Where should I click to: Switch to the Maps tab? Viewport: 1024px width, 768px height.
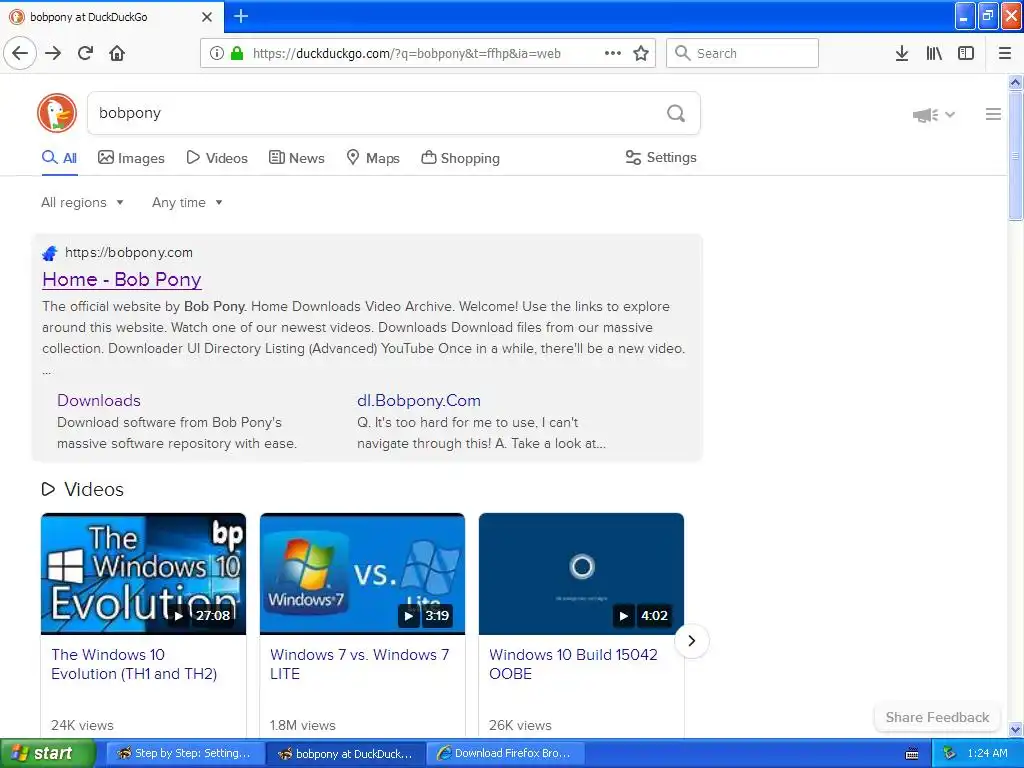[372, 158]
